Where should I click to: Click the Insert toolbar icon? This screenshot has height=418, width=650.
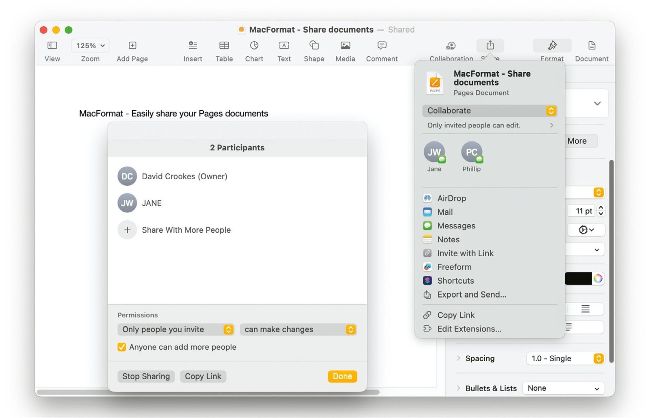tap(192, 46)
